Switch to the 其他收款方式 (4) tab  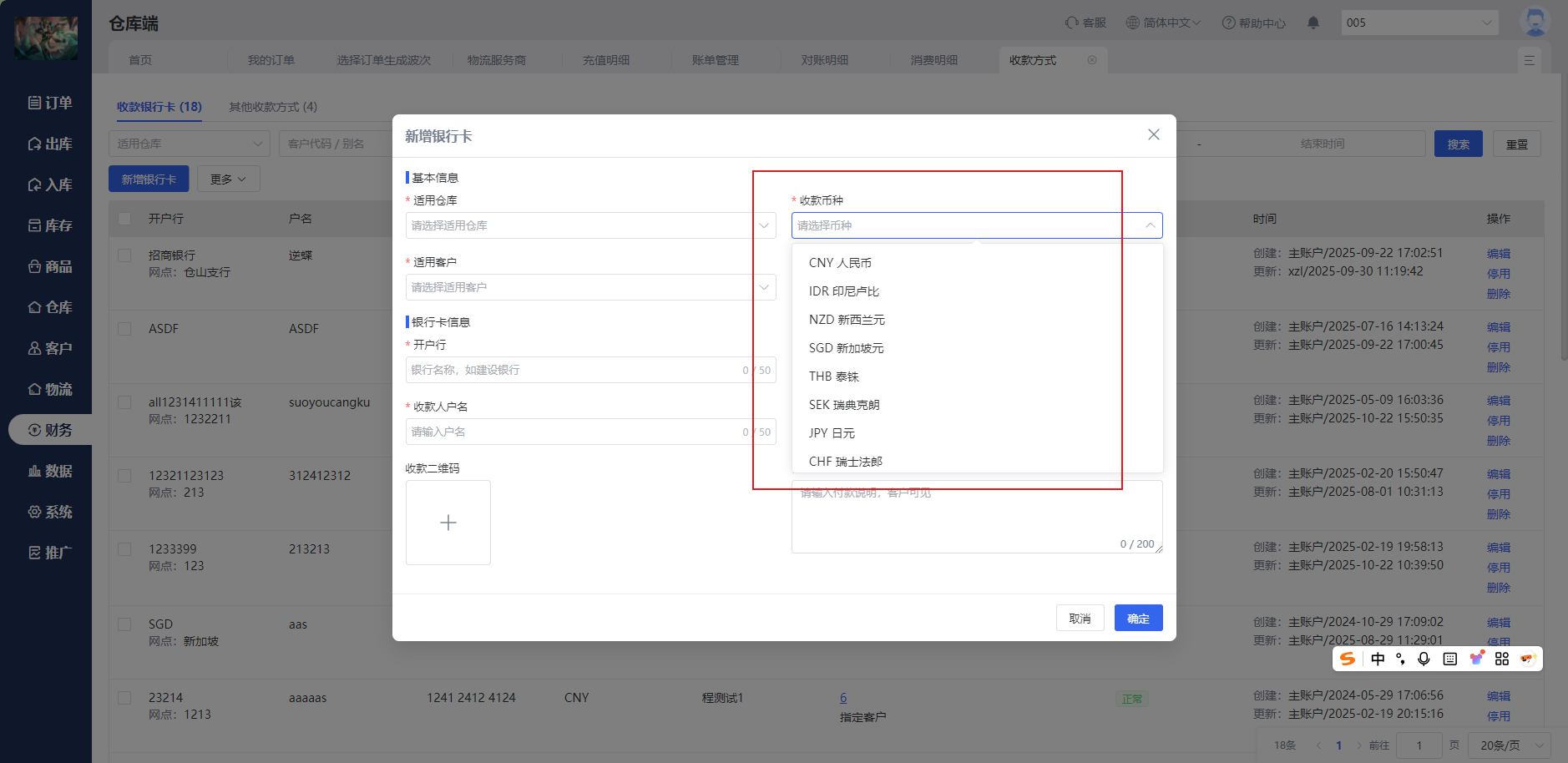click(x=273, y=107)
